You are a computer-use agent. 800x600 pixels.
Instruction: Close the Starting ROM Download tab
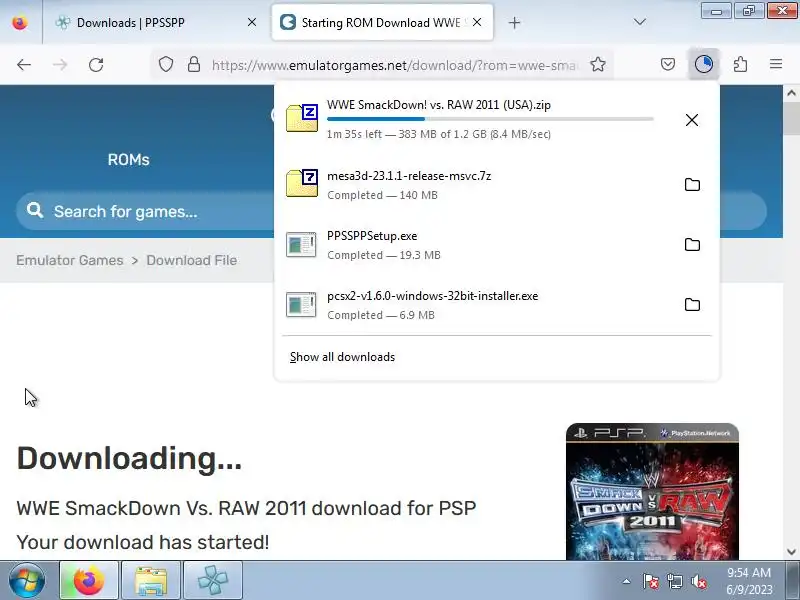tap(477, 22)
